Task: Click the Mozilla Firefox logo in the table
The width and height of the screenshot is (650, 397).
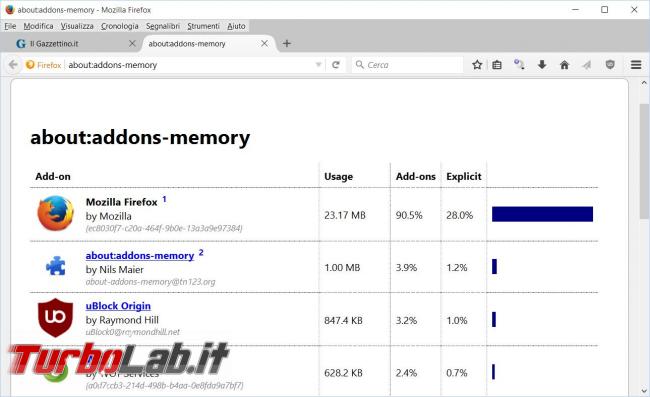Action: point(56,213)
